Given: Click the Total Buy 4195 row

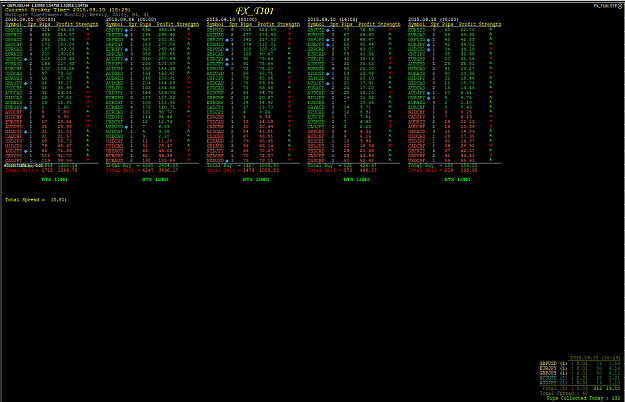Looking at the screenshot, I should pyautogui.click(x=142, y=165).
